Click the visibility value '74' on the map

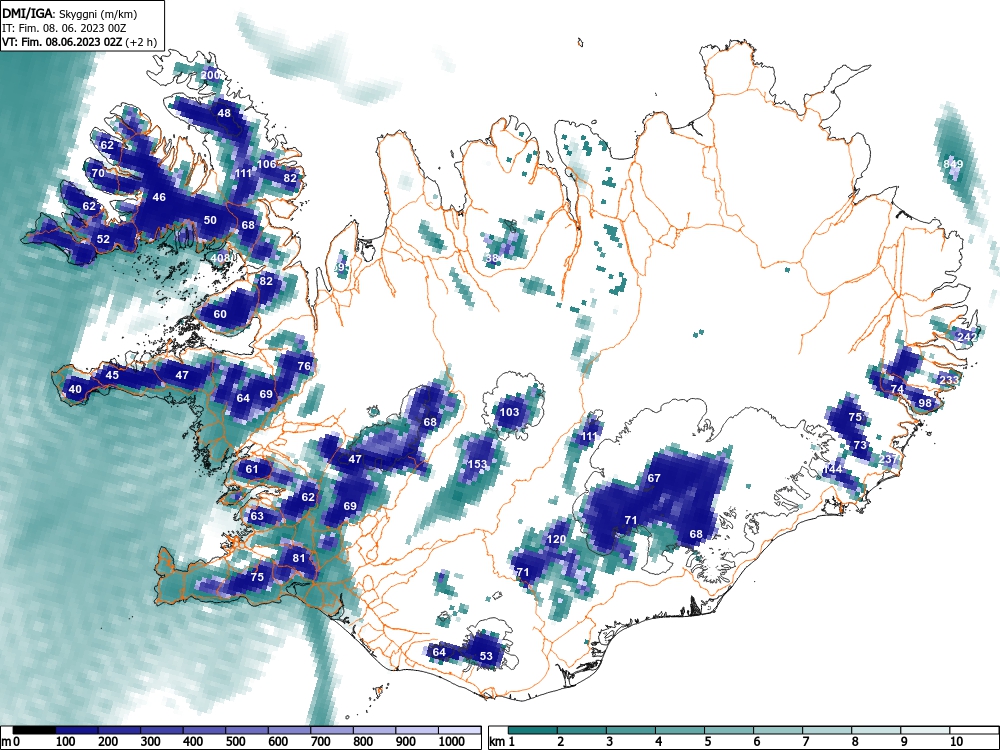click(897, 389)
